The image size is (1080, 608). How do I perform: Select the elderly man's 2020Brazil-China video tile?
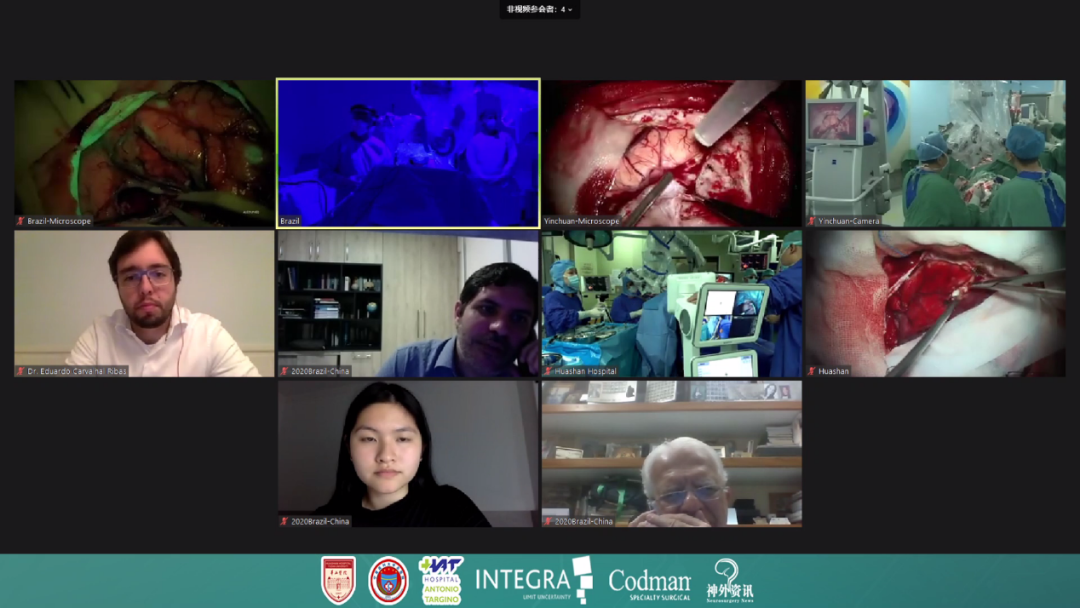point(671,452)
